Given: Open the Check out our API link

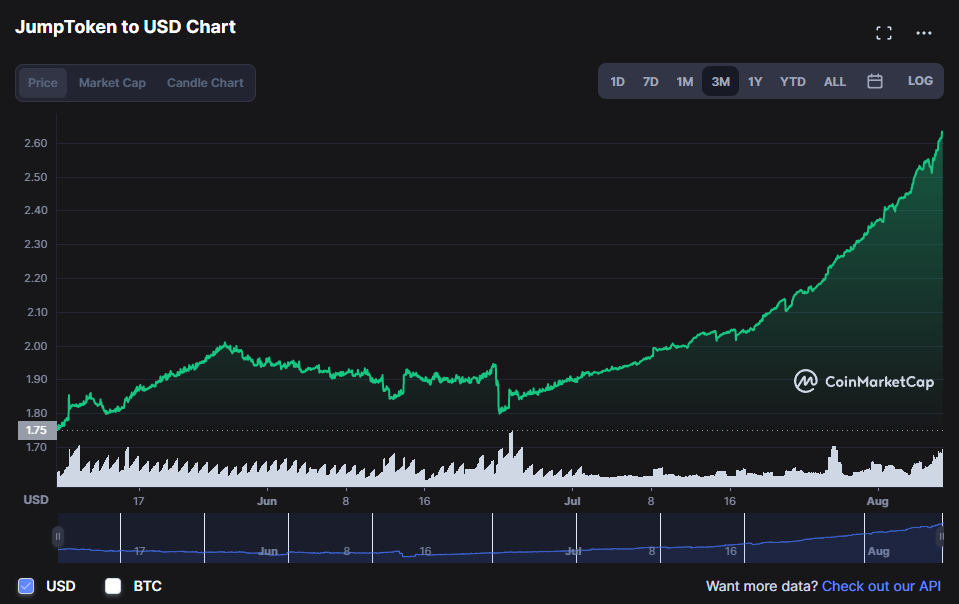Looking at the screenshot, I should click(881, 586).
